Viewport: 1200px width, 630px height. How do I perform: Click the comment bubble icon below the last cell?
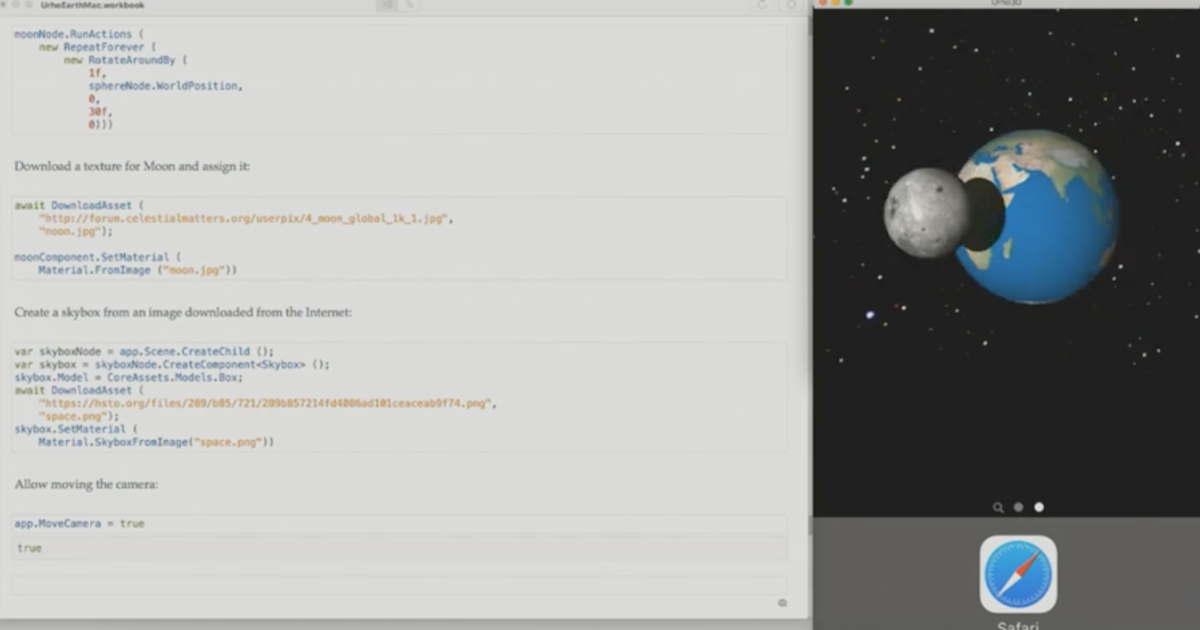(784, 602)
